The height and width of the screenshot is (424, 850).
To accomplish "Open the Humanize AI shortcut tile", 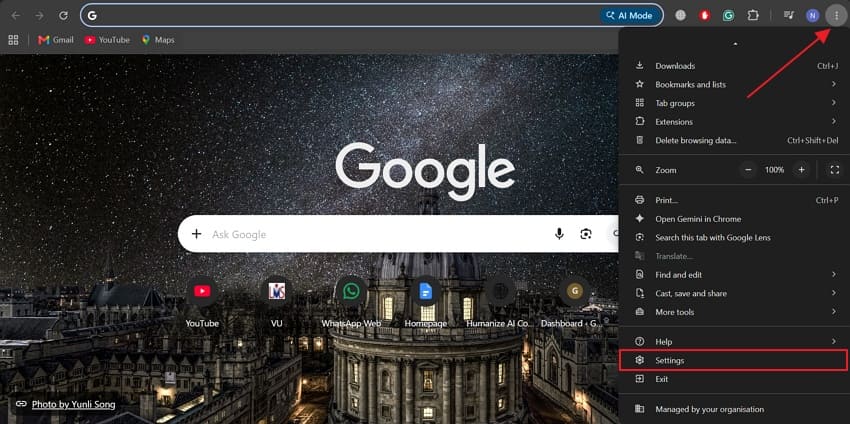I will tap(500, 303).
